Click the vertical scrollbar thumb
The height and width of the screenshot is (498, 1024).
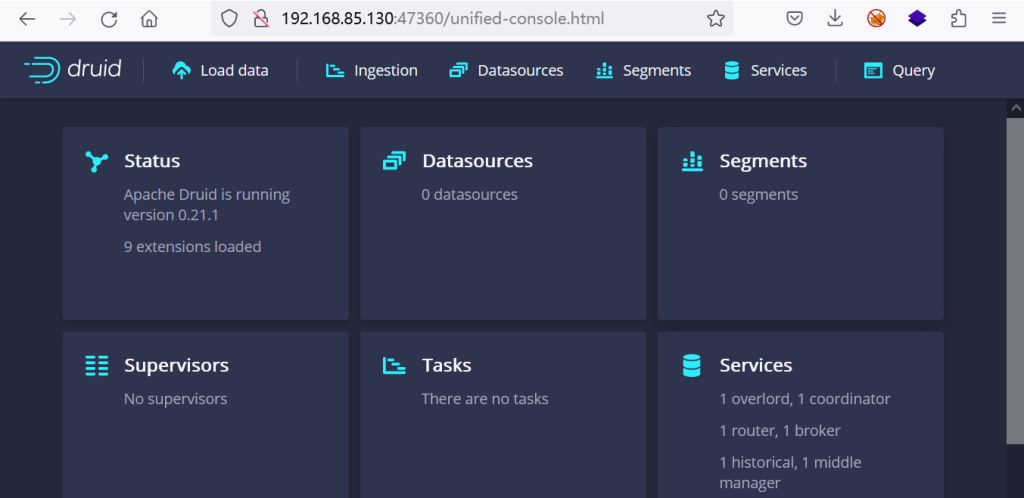coord(1016,281)
